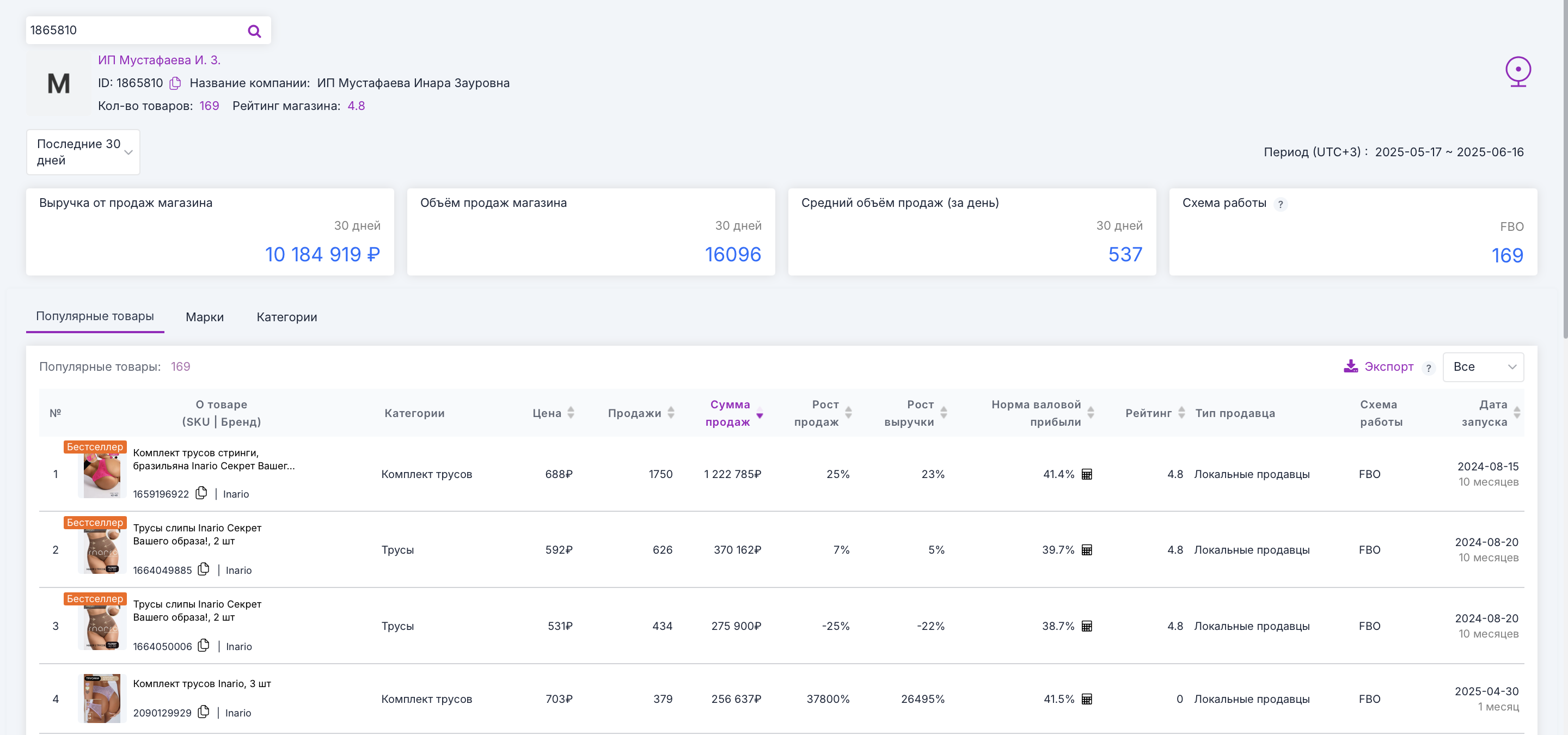Click the Экспорт link
Viewport: 1568px width, 735px height.
coord(1388,366)
